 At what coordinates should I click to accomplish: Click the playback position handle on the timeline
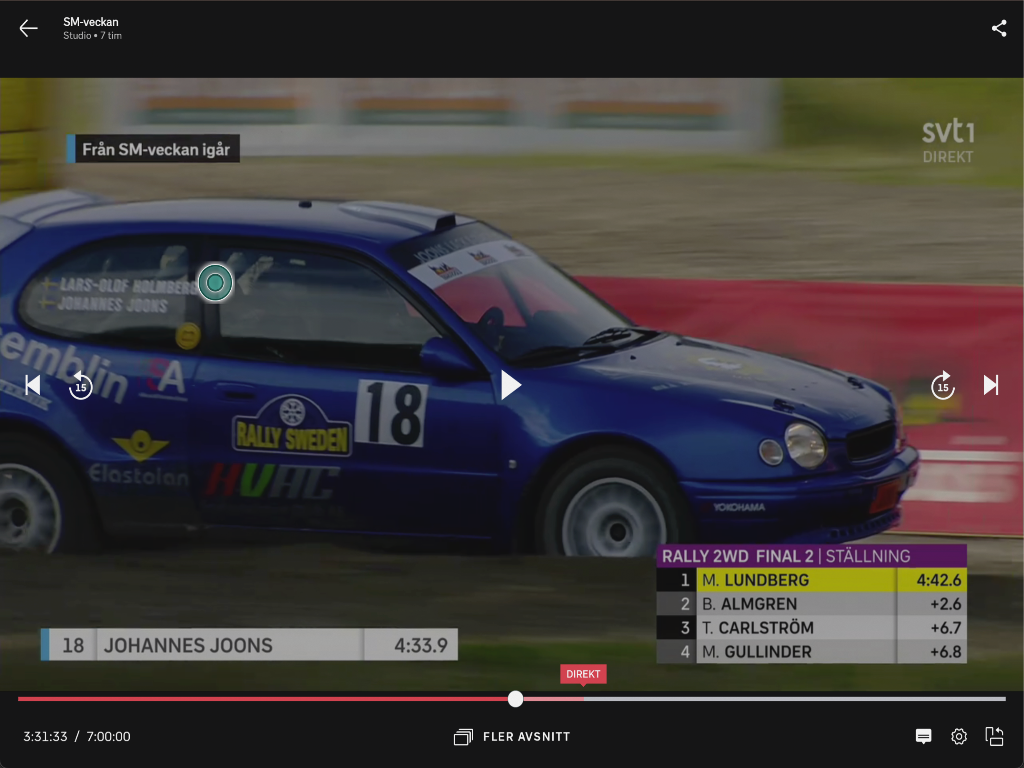[515, 699]
